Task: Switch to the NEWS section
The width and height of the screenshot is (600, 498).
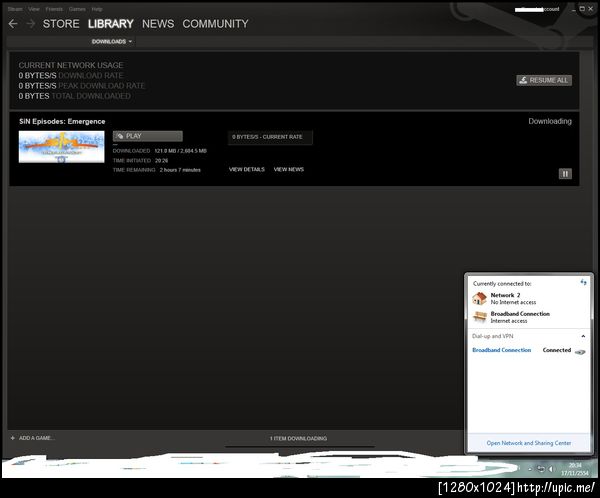Action: (158, 24)
